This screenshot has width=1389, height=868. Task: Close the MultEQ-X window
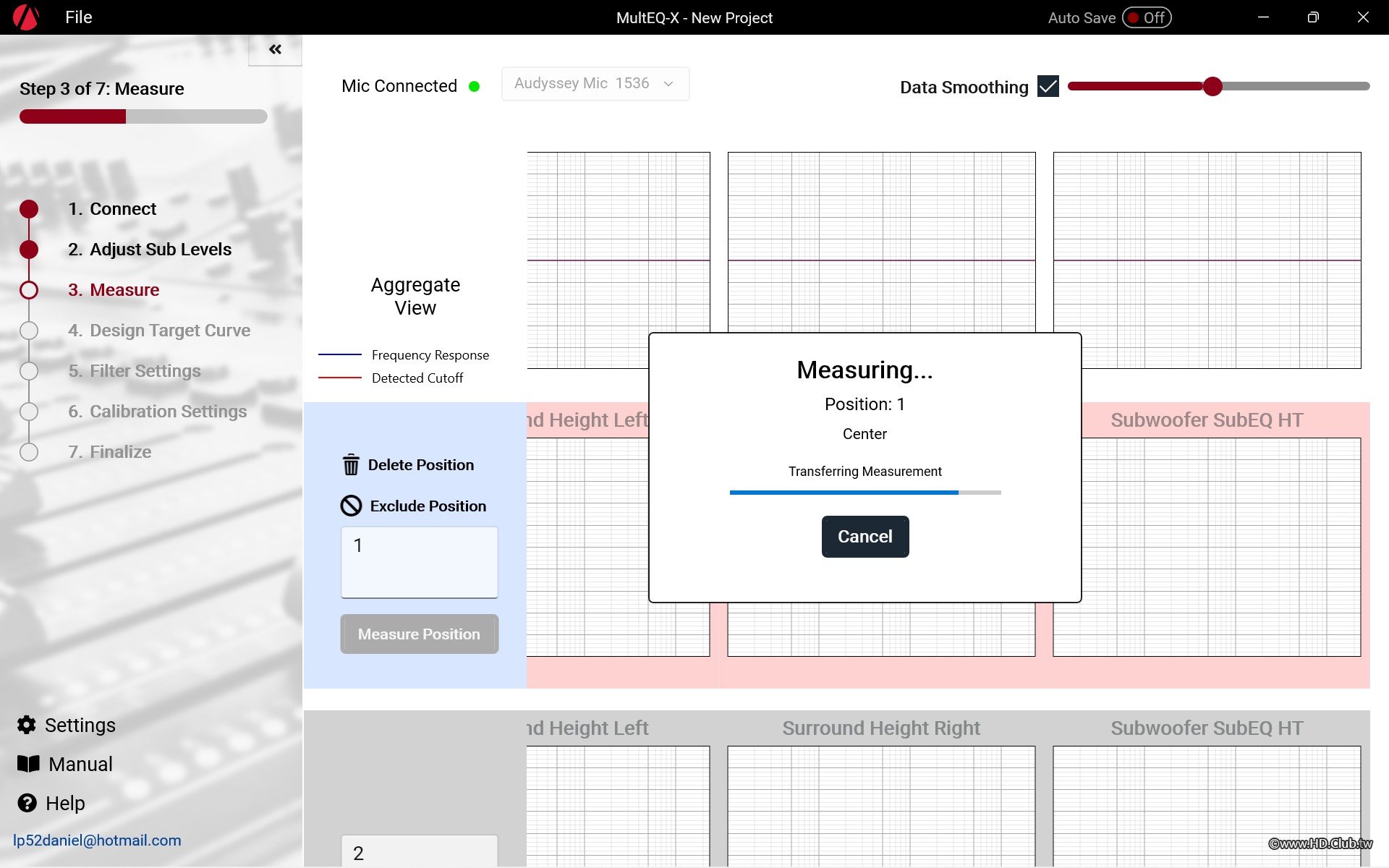1363,17
